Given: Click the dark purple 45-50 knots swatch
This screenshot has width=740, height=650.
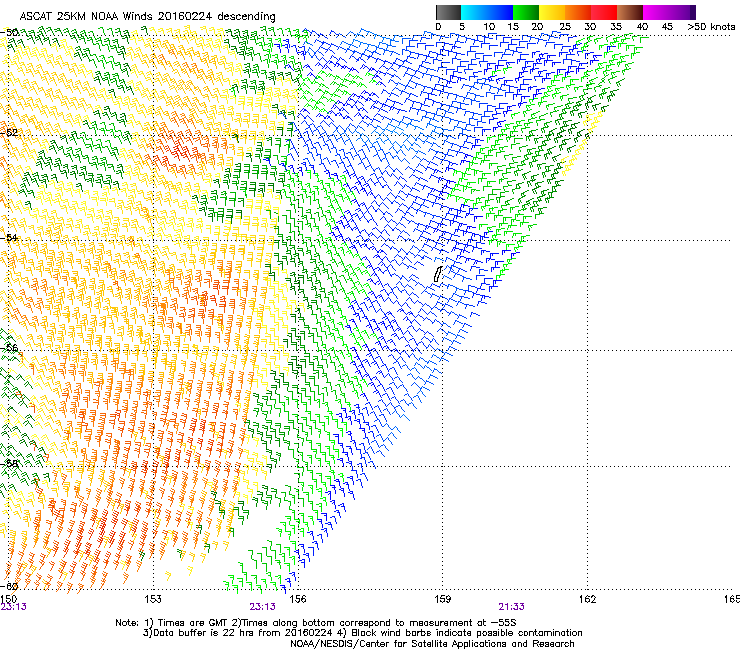Looking at the screenshot, I should [x=682, y=12].
